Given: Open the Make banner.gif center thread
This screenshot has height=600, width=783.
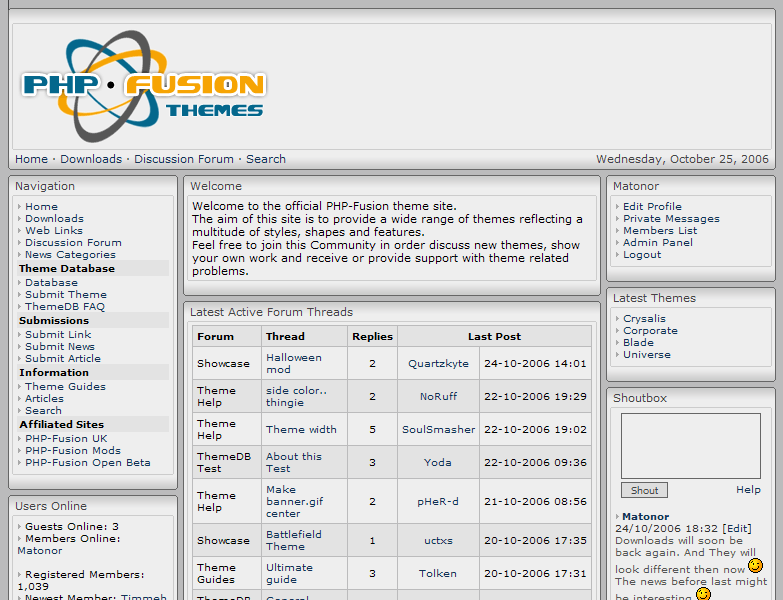Looking at the screenshot, I should coord(295,501).
